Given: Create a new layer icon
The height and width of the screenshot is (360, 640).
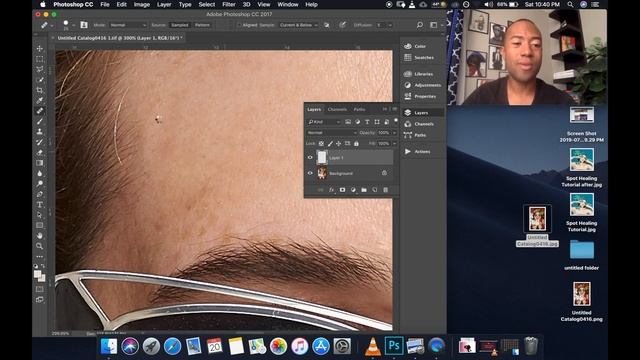Looking at the screenshot, I should coord(375,190).
